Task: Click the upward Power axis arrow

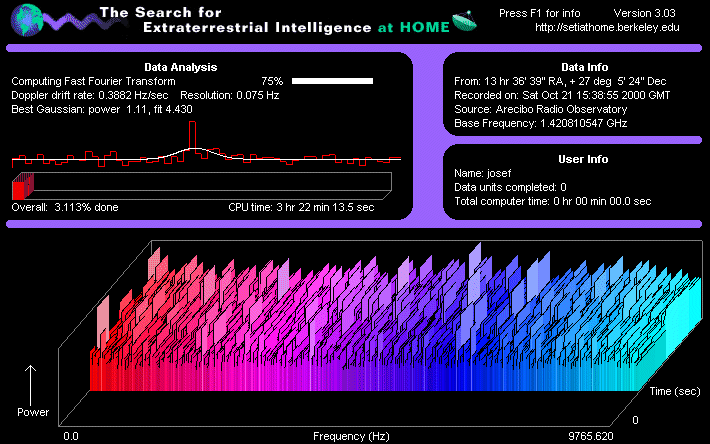Action: click(x=32, y=383)
